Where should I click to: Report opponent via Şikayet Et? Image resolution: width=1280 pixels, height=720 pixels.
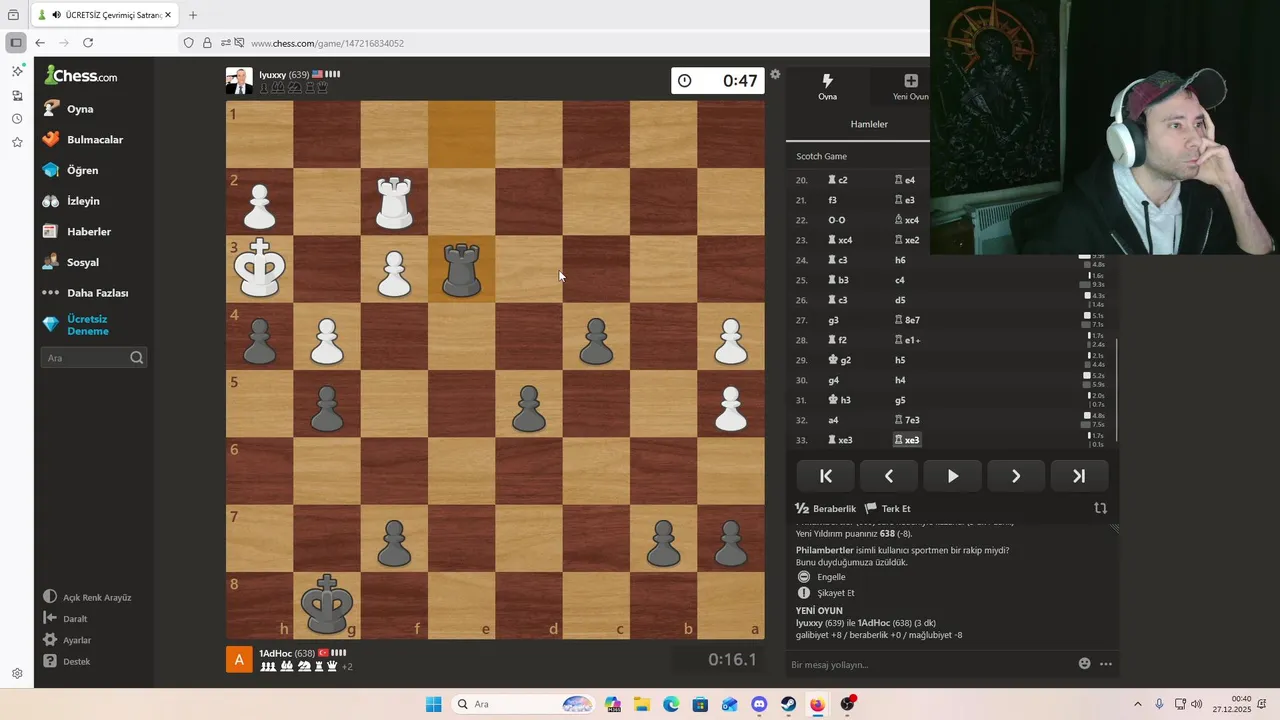pos(826,593)
